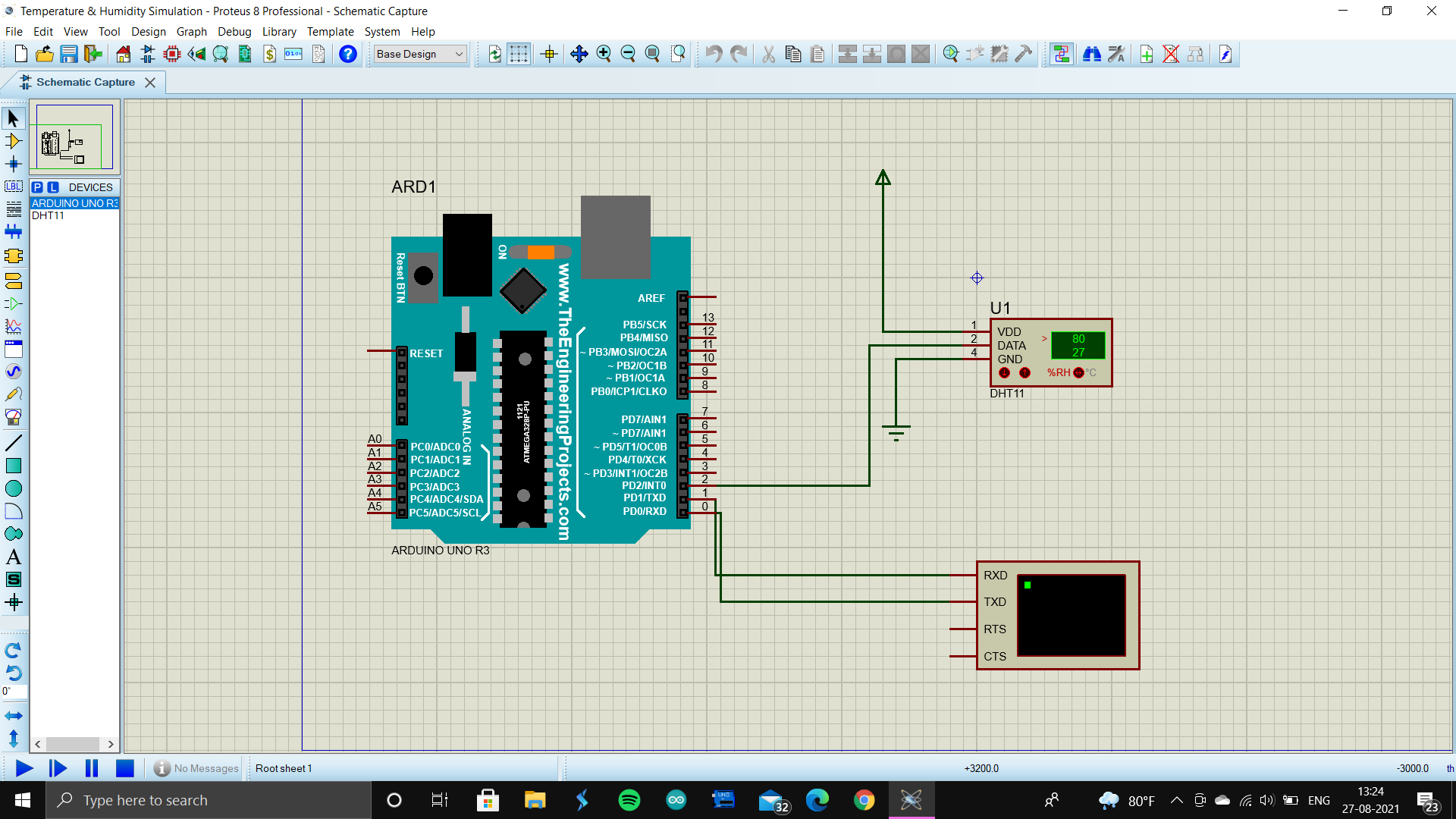The width and height of the screenshot is (1456, 819).
Task: Select the 2D Graphics Circle tool
Action: tap(13, 488)
